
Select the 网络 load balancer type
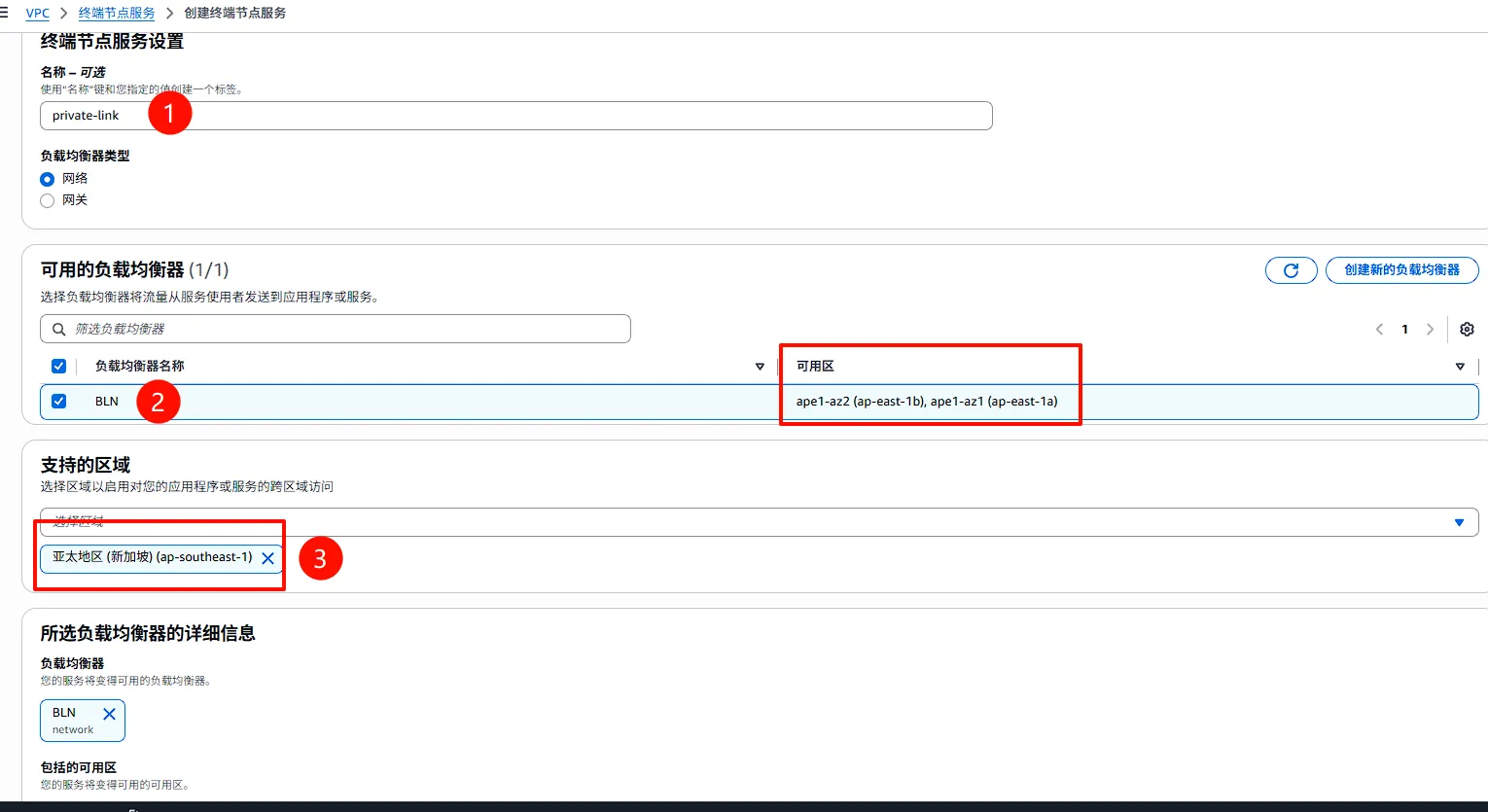tap(48, 179)
